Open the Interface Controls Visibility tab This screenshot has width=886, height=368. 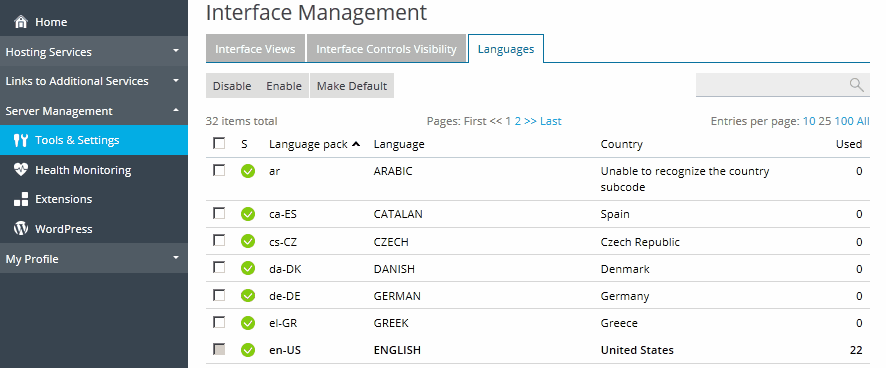click(x=386, y=49)
